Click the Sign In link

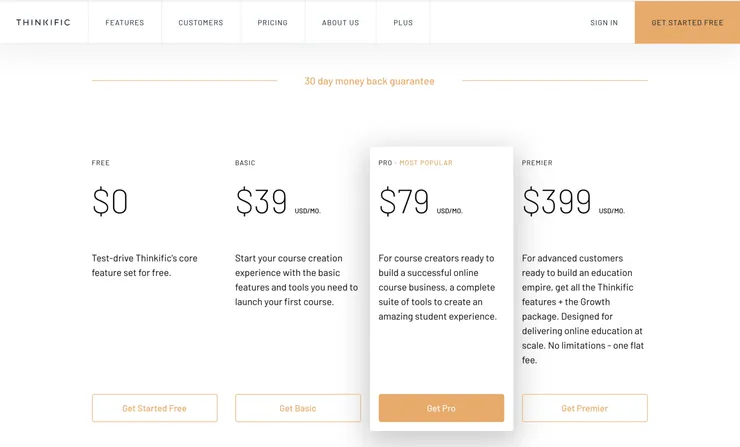(x=604, y=22)
